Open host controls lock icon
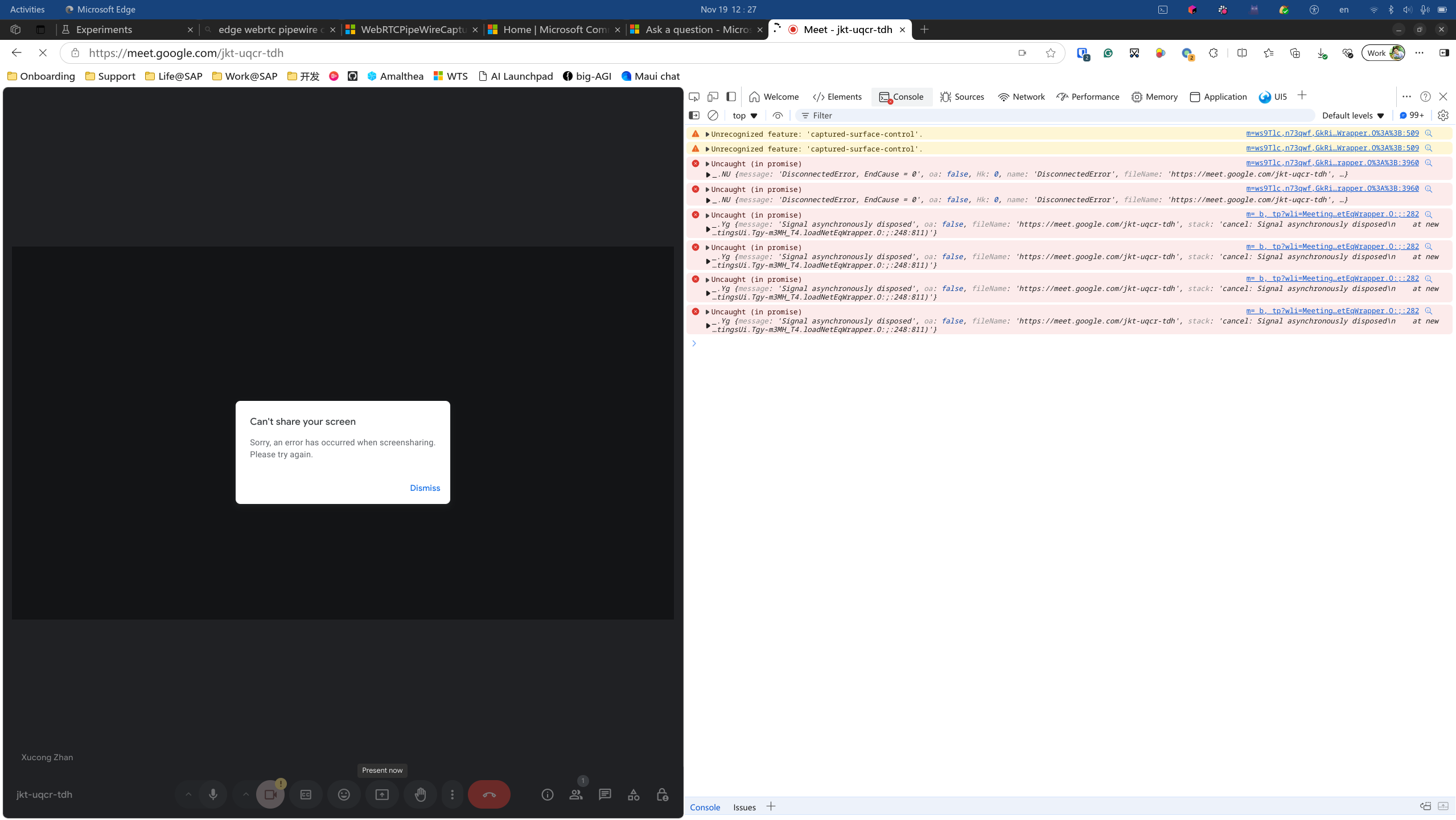The width and height of the screenshot is (1456, 820). 662,794
